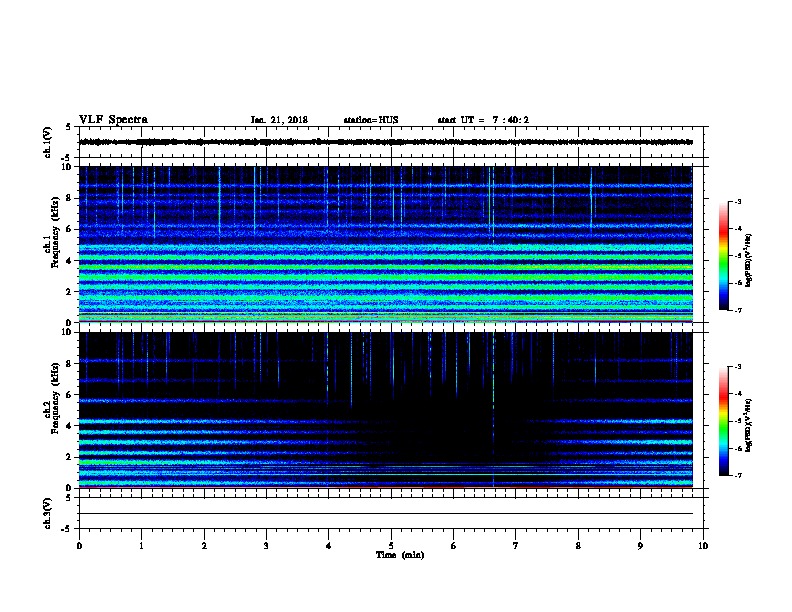This screenshot has height=612, width=792.
Task: Click the time axis tick label "3"
Action: 266,545
